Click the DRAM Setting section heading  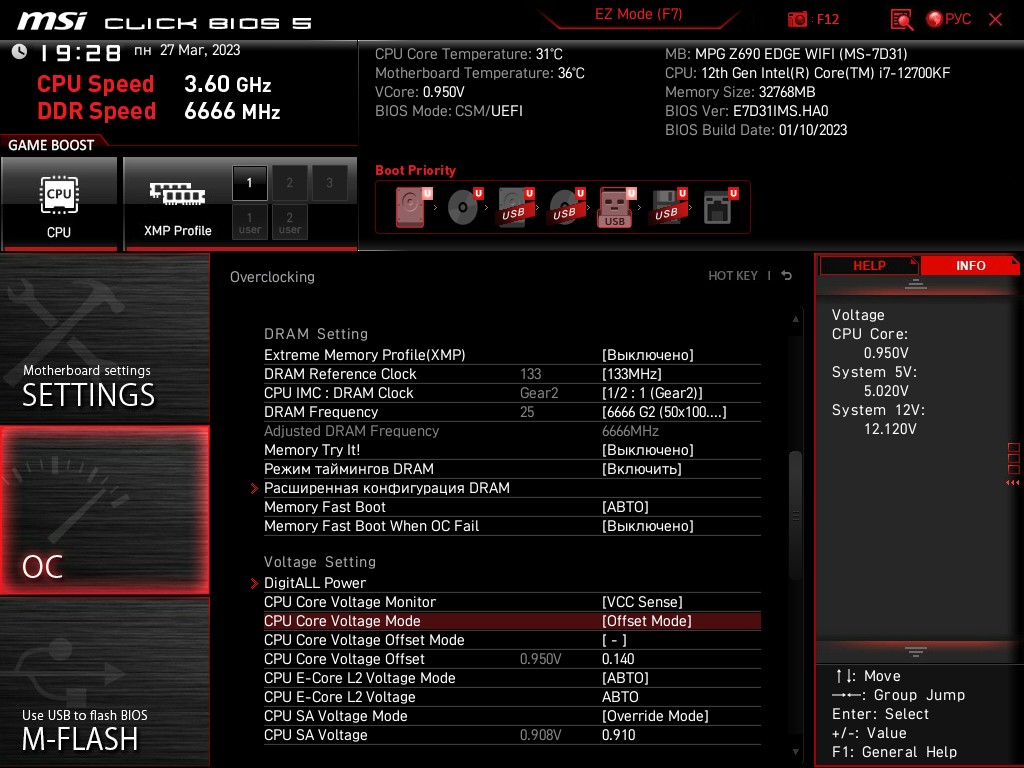pos(316,334)
